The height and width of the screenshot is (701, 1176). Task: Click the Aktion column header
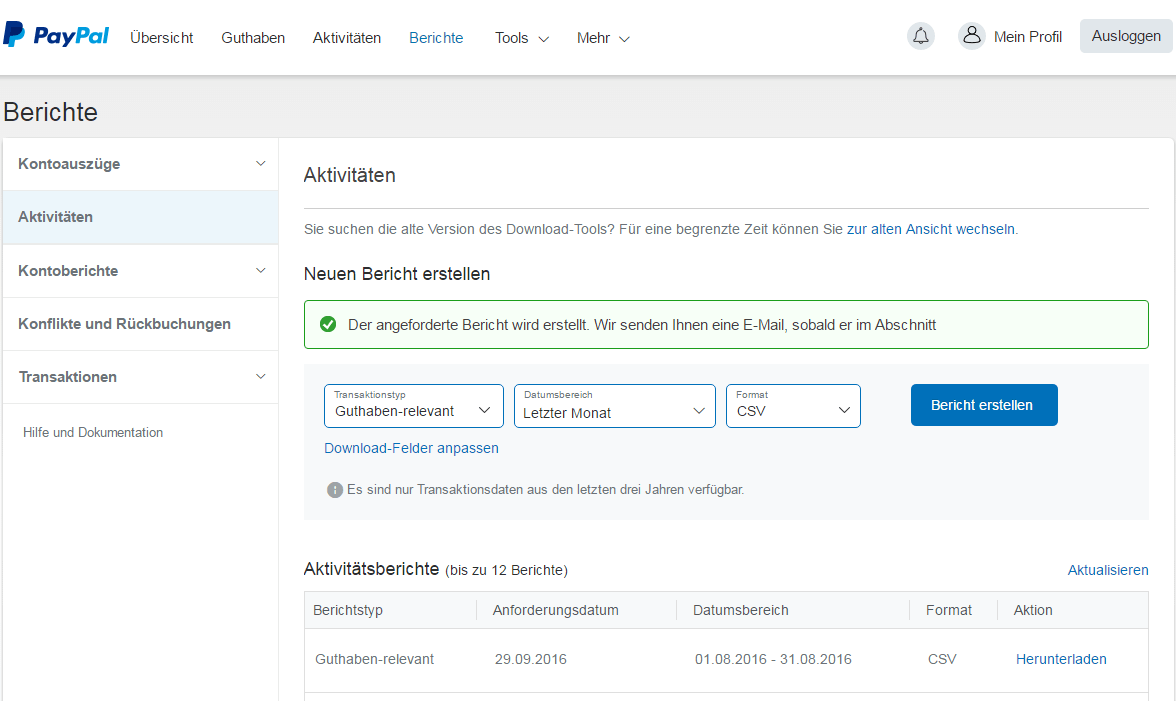1033,610
